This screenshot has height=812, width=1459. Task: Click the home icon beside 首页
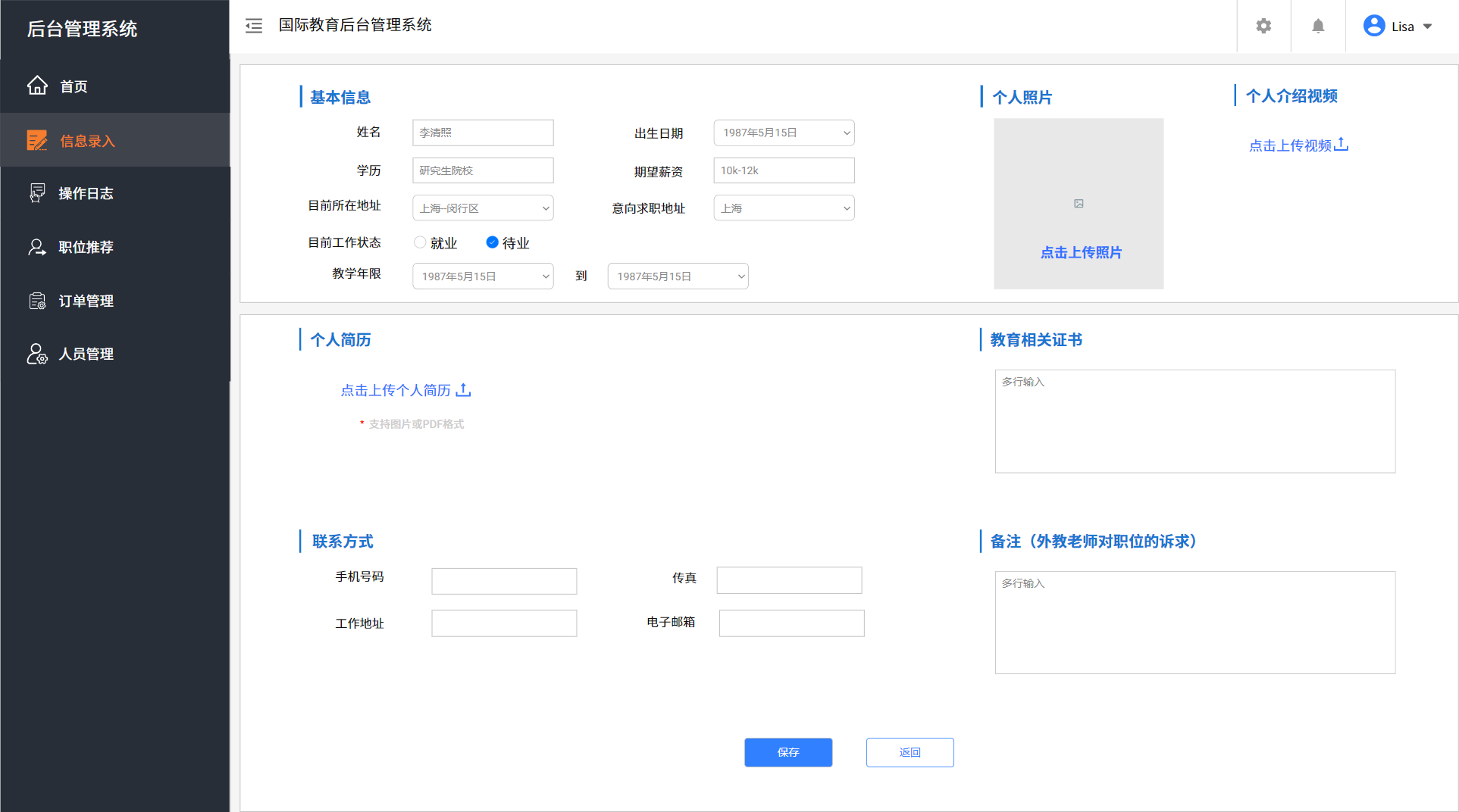(x=37, y=86)
